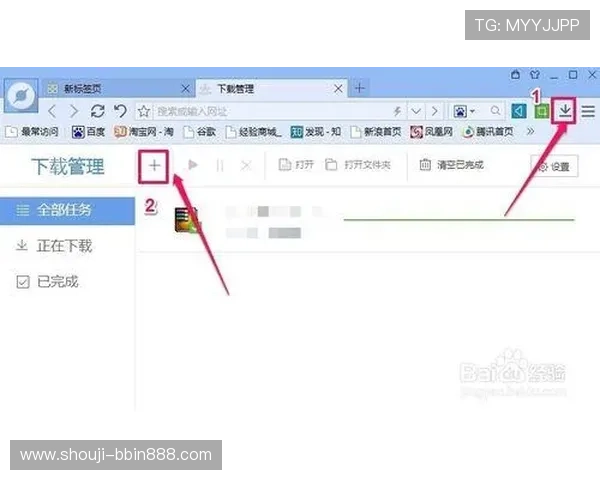Open the 最常访问 bookmark
600x480 pixels.
(x=32, y=132)
